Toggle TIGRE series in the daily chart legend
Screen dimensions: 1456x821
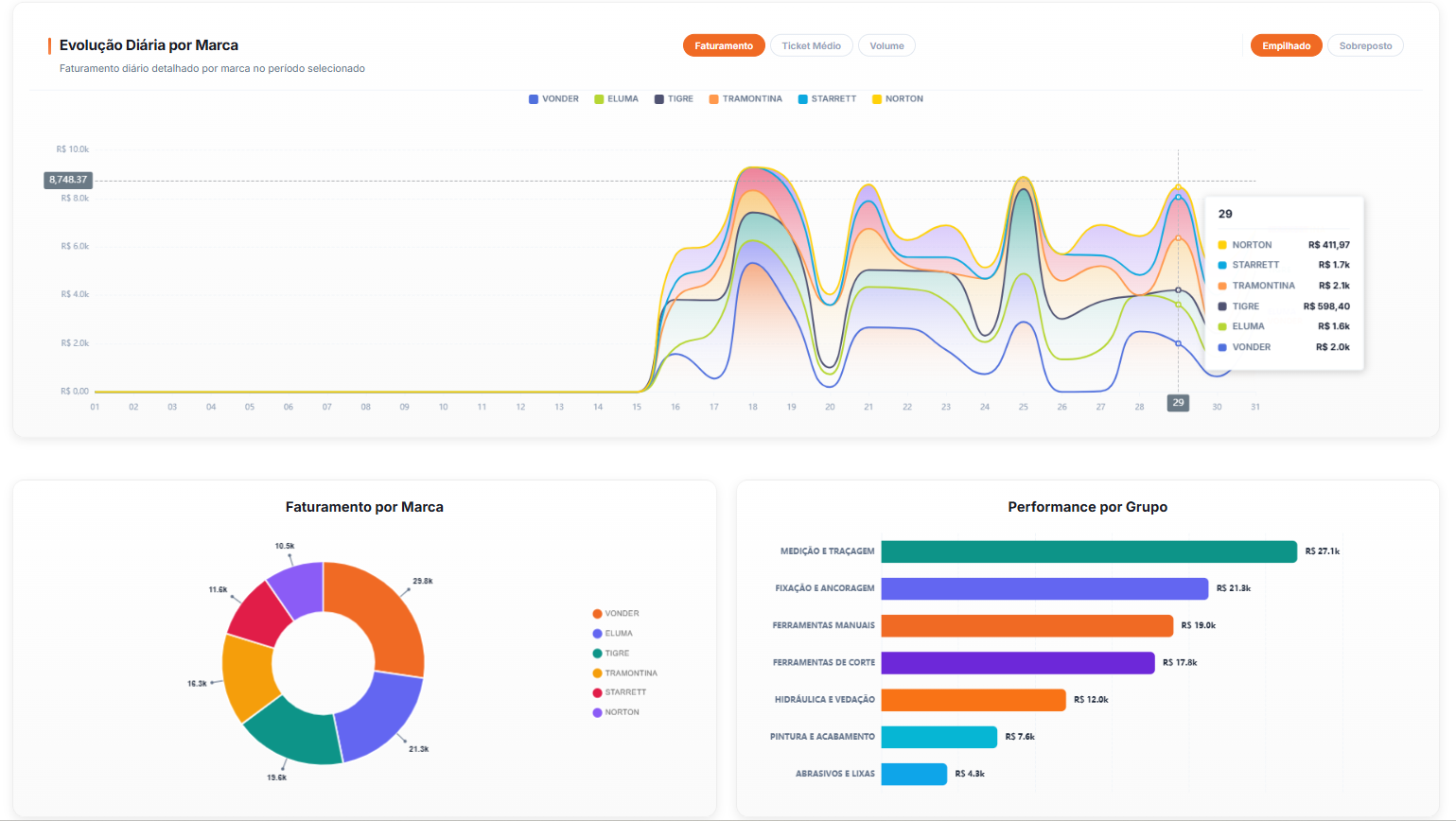[x=674, y=98]
